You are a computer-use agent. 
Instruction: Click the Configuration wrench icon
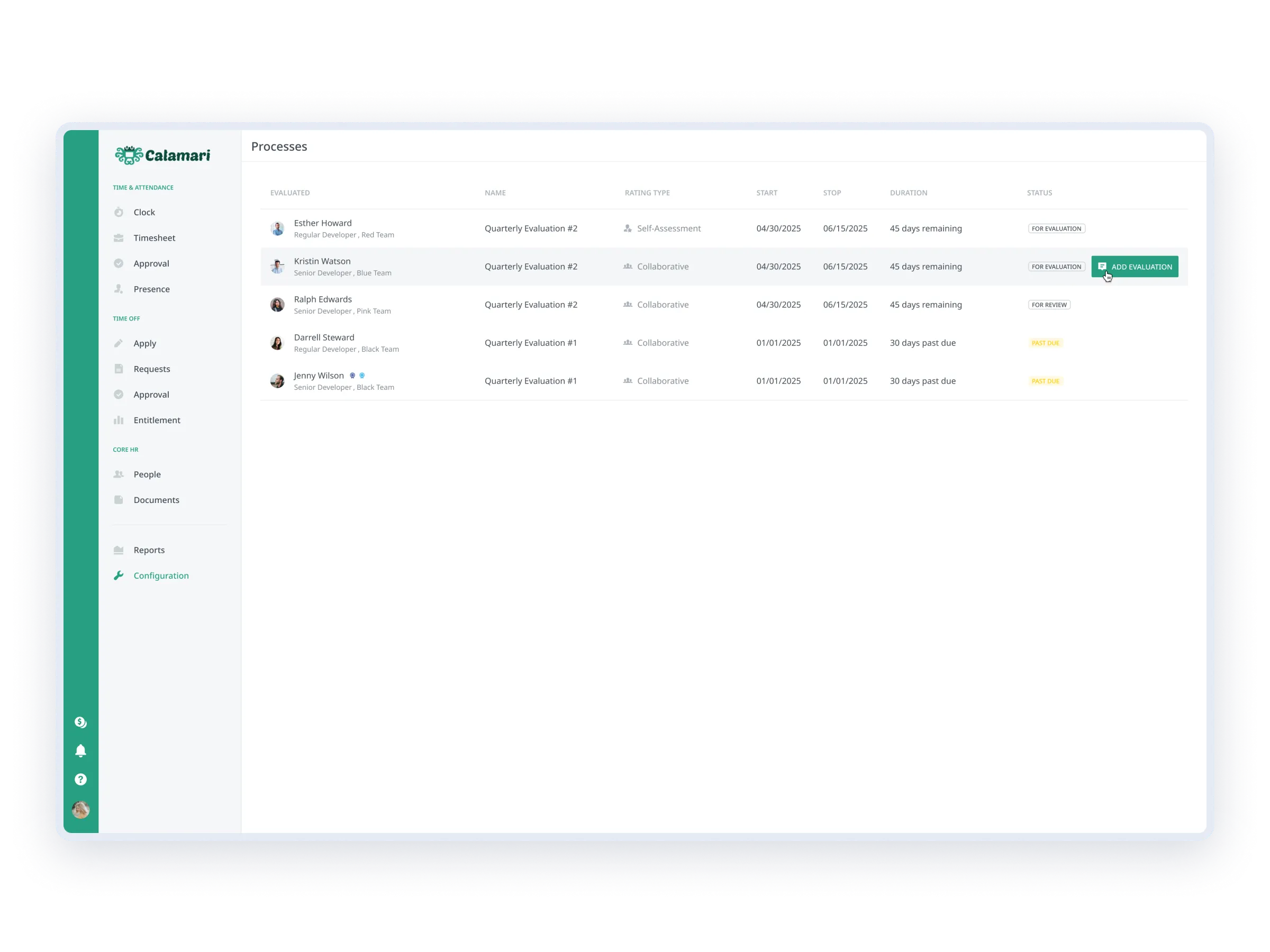coord(119,575)
